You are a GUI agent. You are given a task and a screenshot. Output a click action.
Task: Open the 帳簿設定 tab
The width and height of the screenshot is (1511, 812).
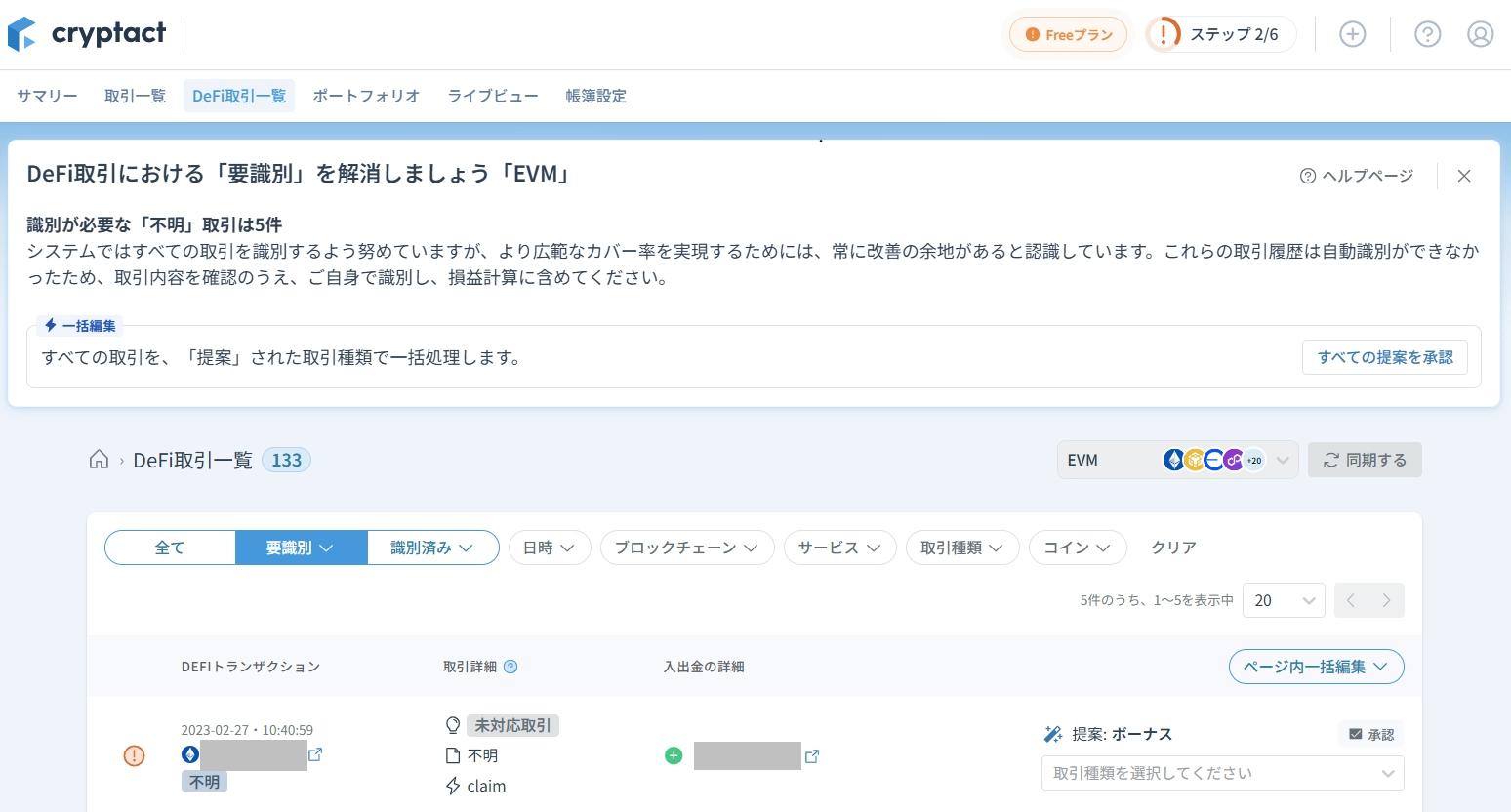(x=595, y=96)
